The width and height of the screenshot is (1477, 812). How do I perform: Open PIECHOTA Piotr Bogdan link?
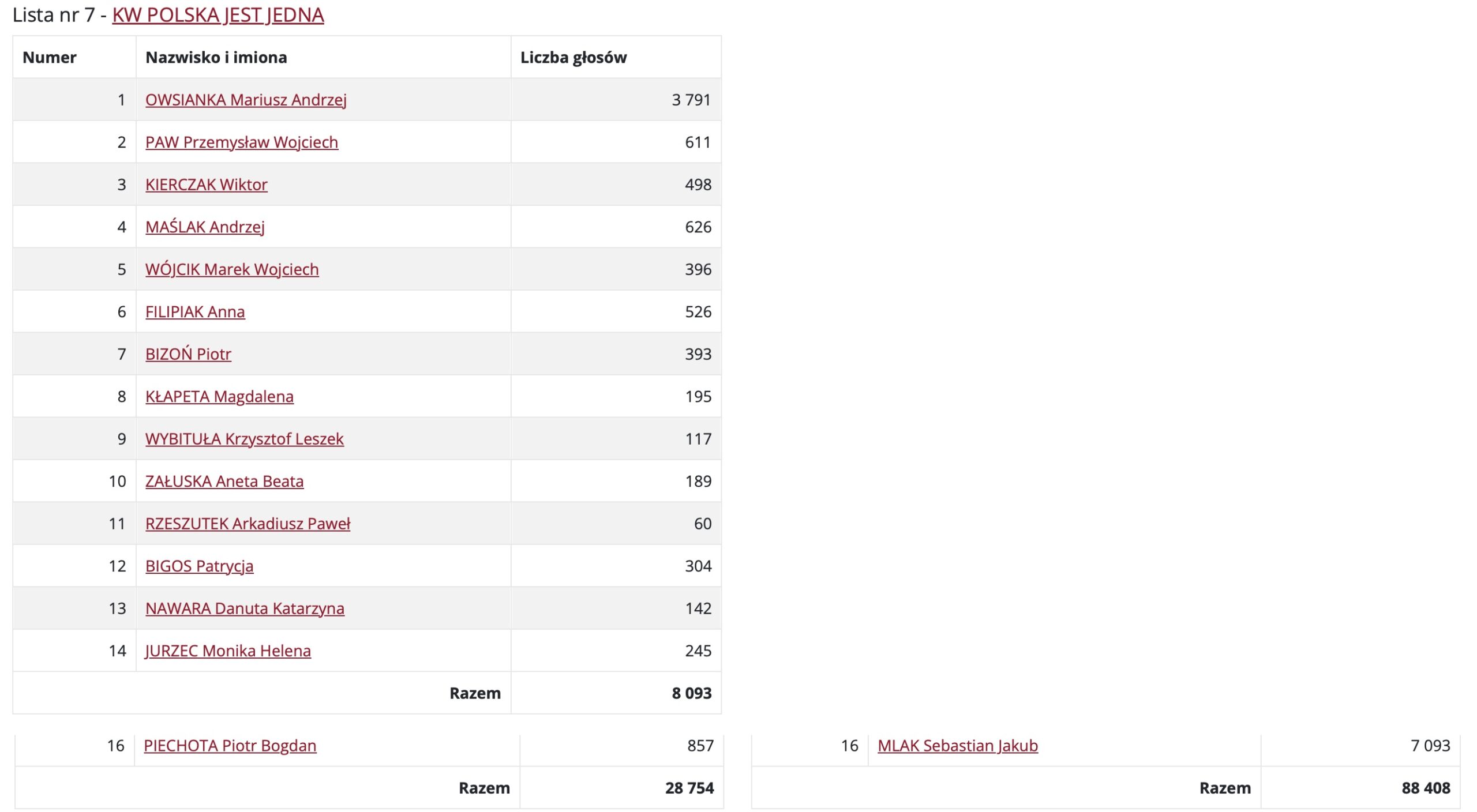click(230, 746)
